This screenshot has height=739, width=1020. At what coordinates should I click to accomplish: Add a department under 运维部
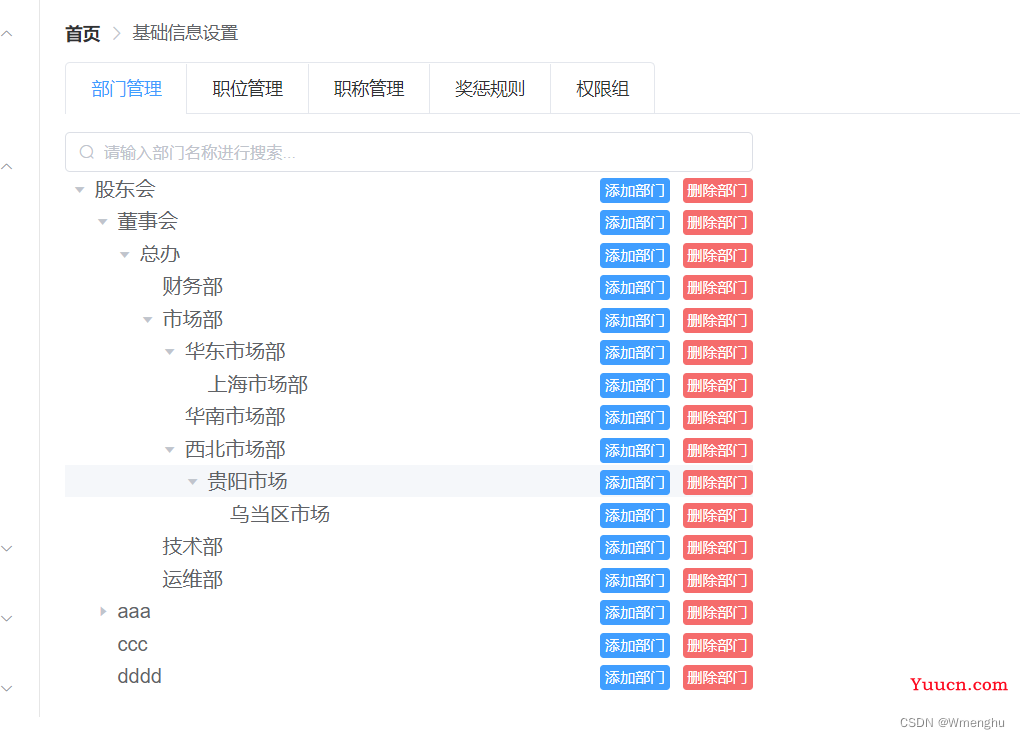coord(635,581)
